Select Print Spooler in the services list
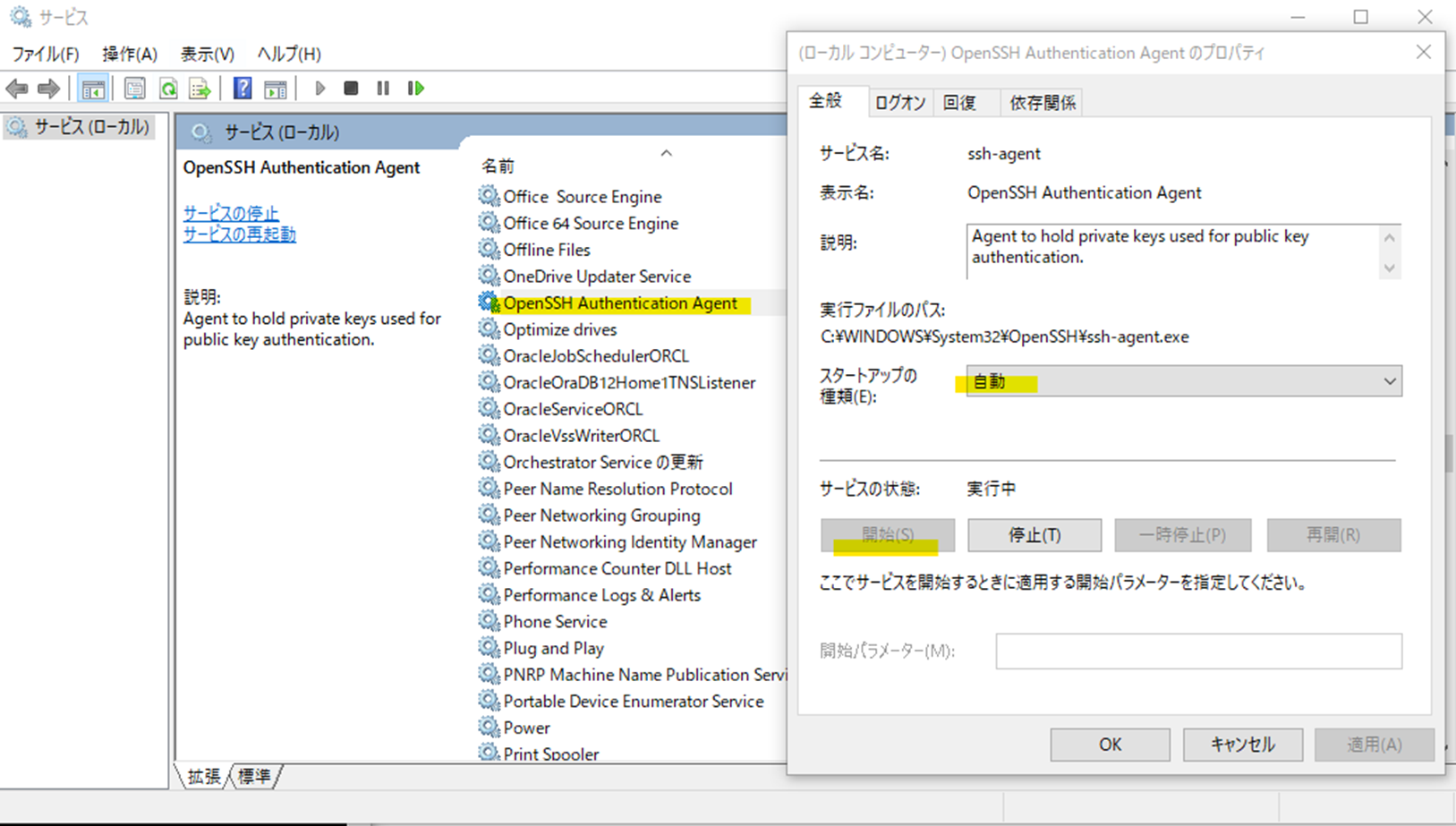Viewport: 1456px width, 826px height. coord(550,754)
